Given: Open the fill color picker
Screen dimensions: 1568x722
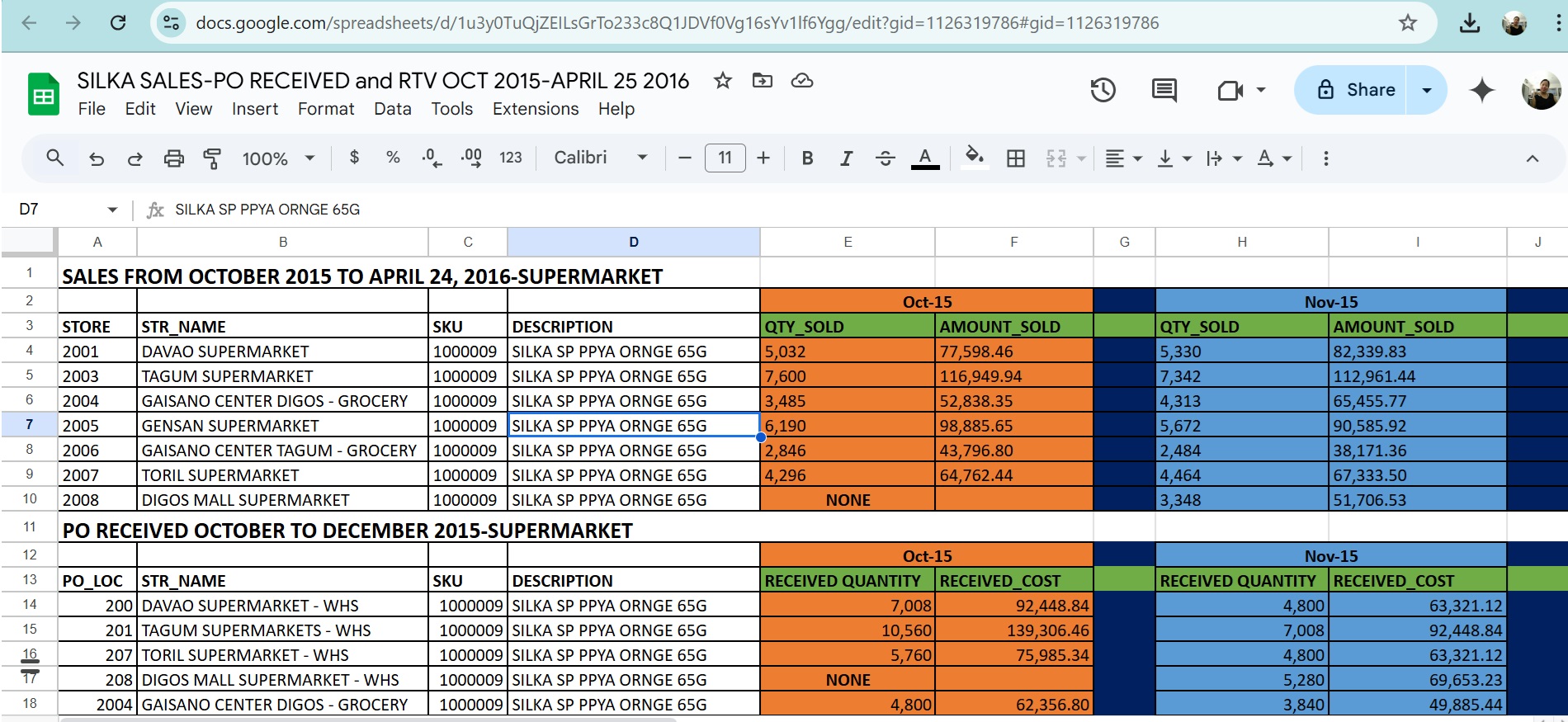Looking at the screenshot, I should (975, 158).
